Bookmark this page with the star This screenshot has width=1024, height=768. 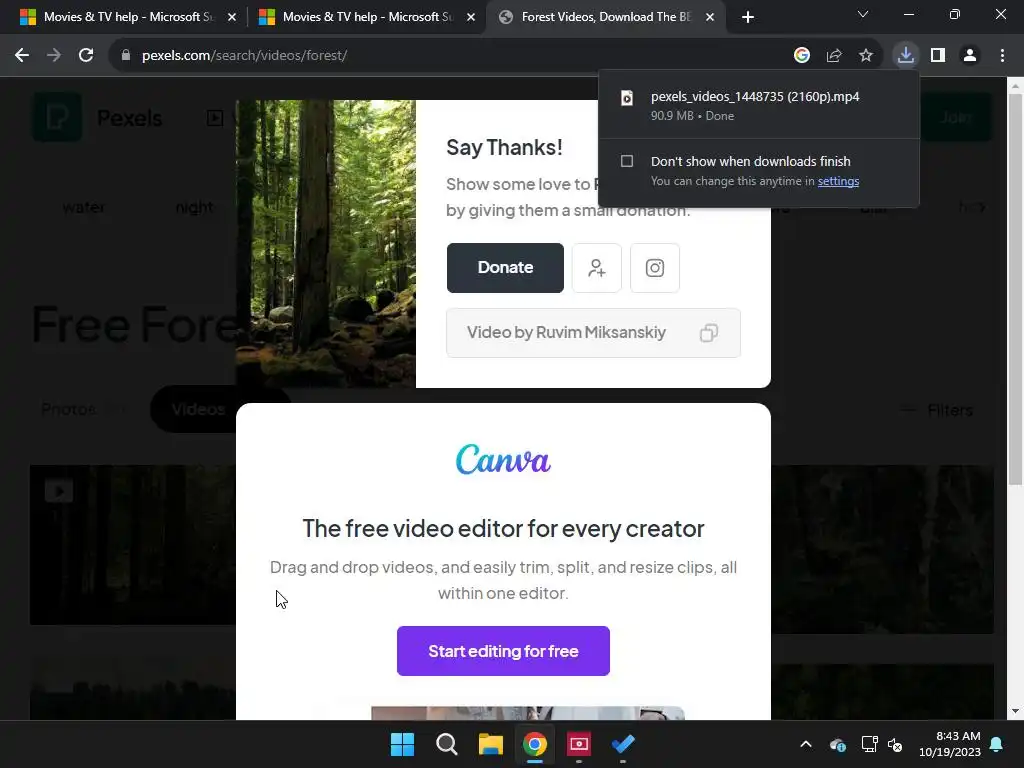point(866,56)
